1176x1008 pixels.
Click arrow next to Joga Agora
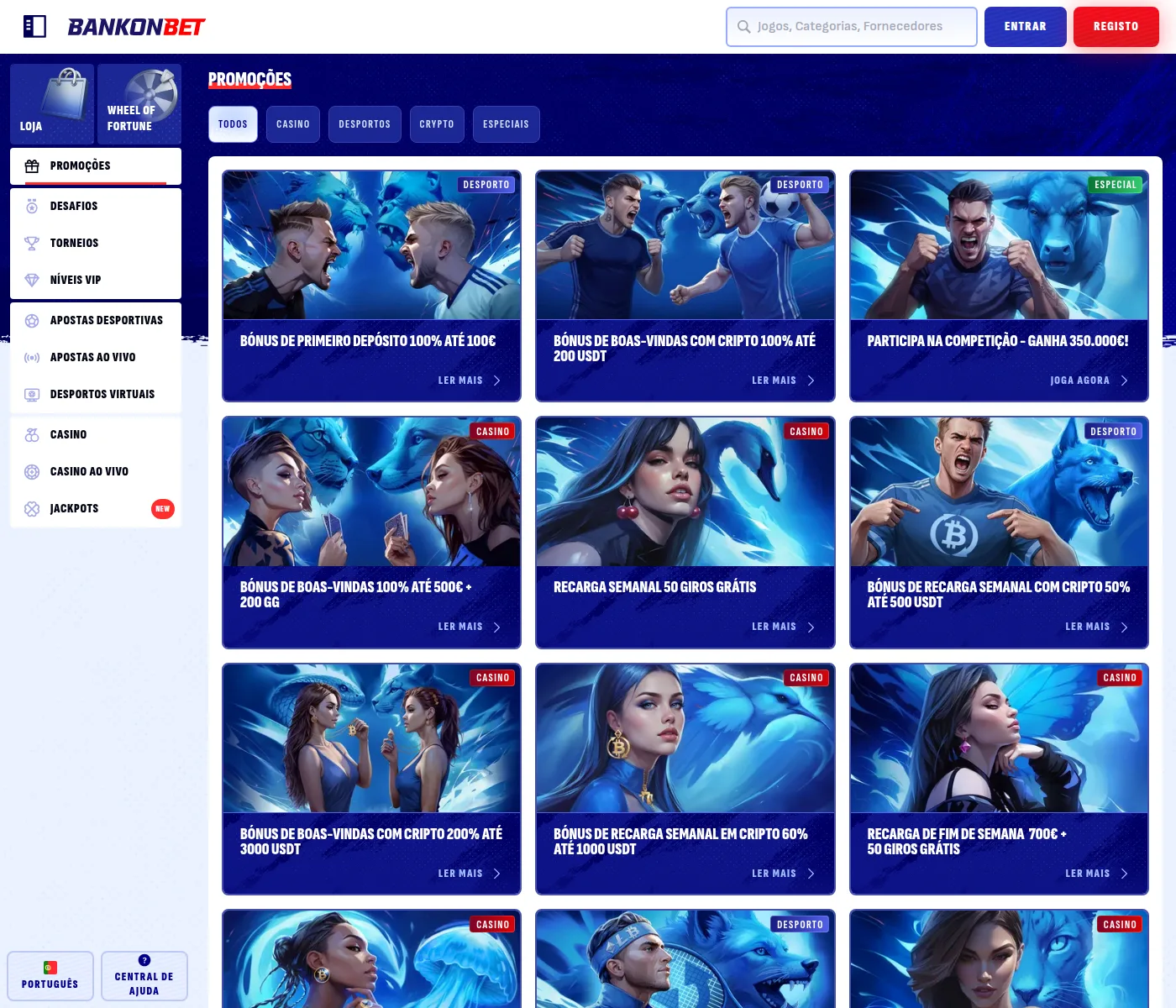pos(1124,381)
